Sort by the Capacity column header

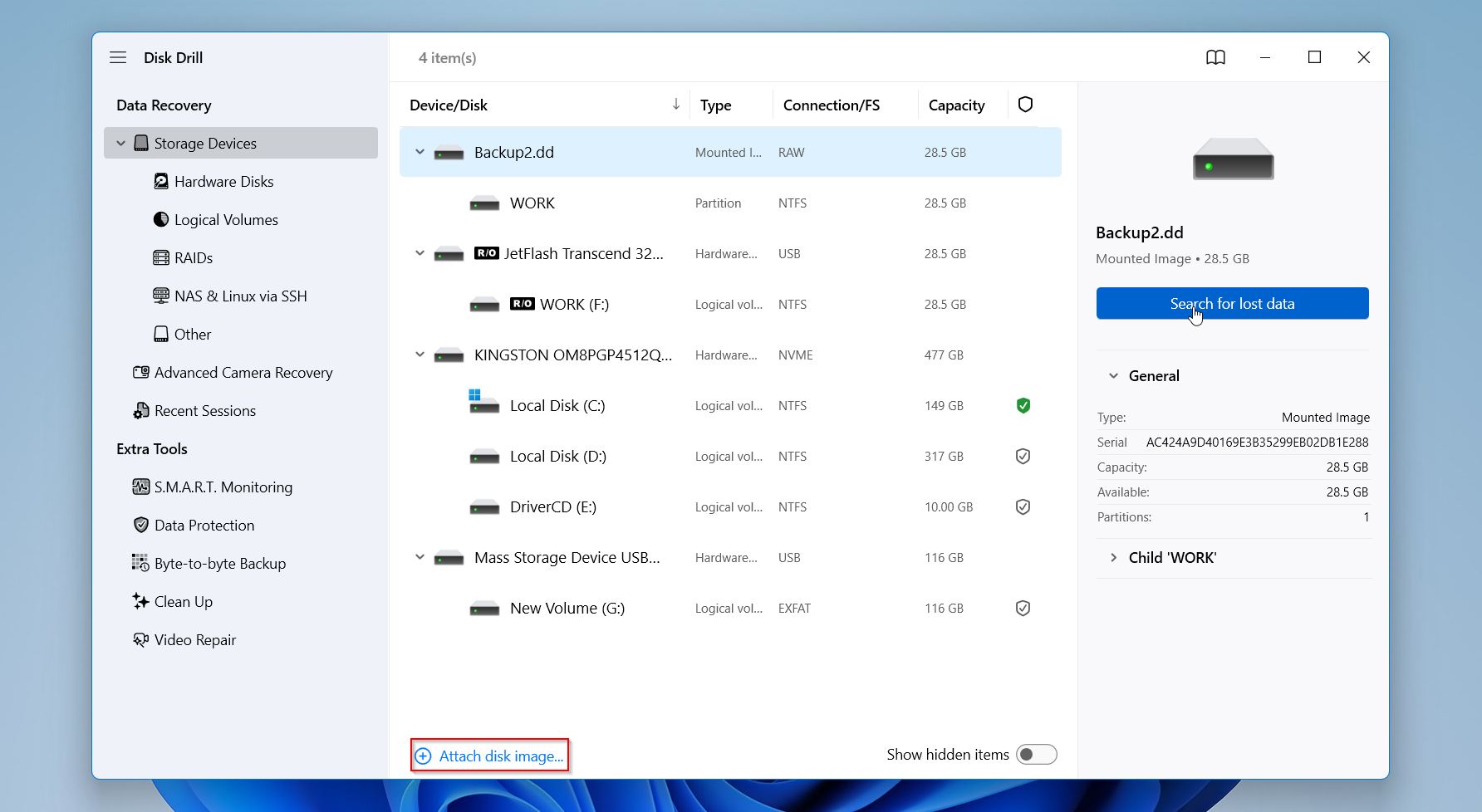coord(956,105)
